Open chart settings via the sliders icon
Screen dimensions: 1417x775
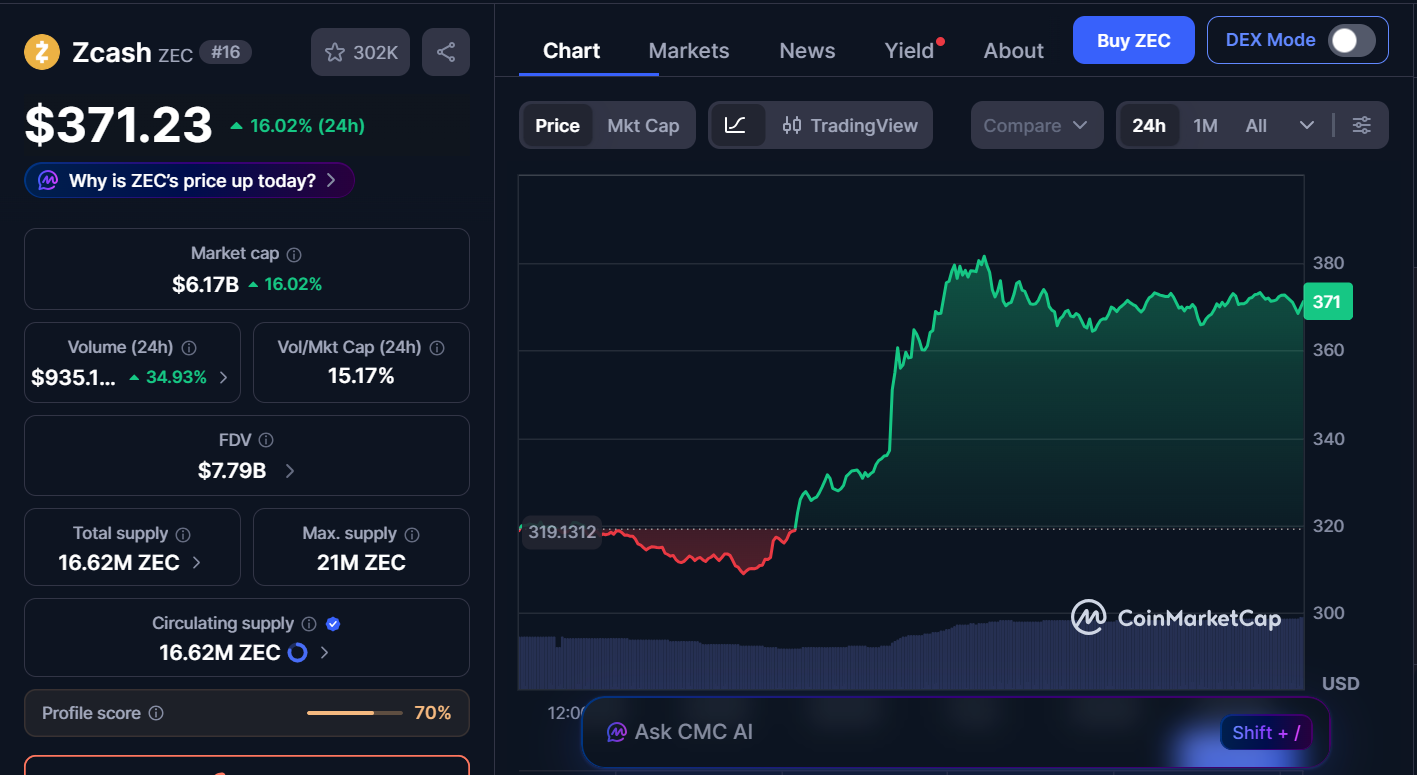tap(1361, 125)
